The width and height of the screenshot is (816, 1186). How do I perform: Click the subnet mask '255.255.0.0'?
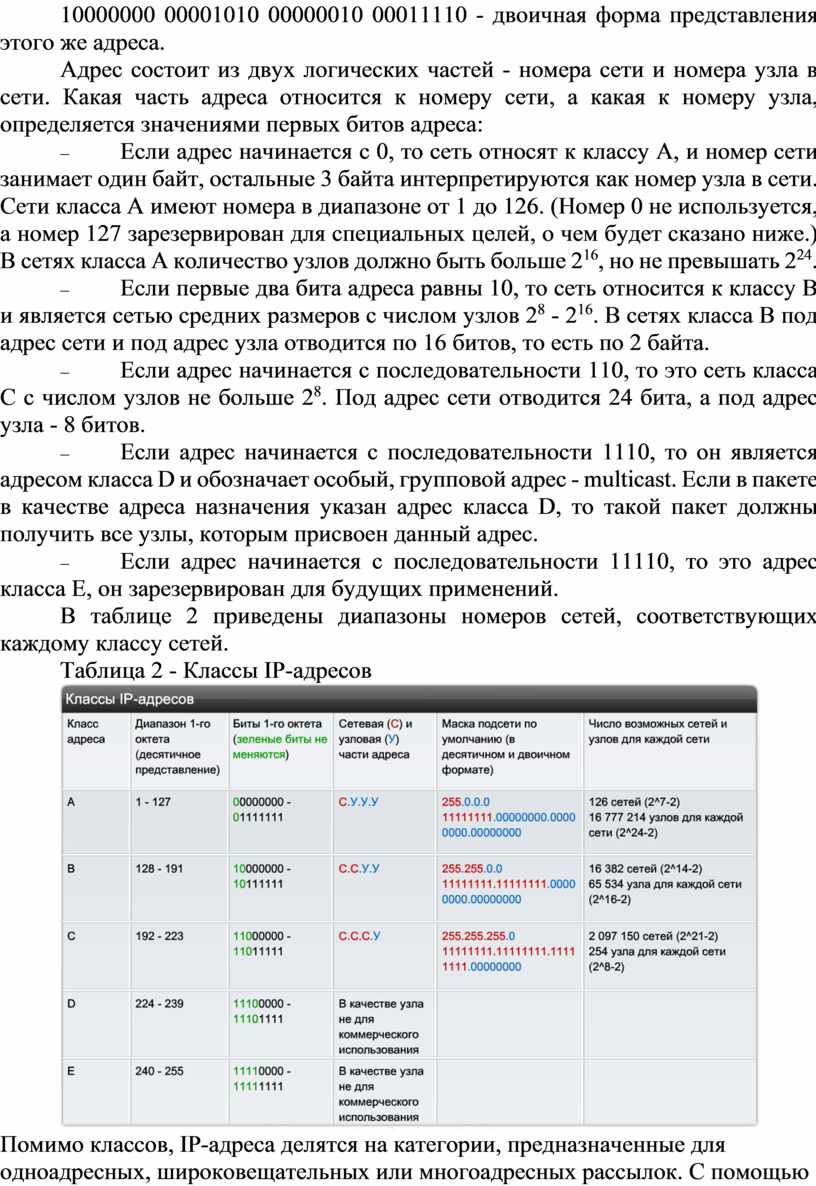coord(472,869)
